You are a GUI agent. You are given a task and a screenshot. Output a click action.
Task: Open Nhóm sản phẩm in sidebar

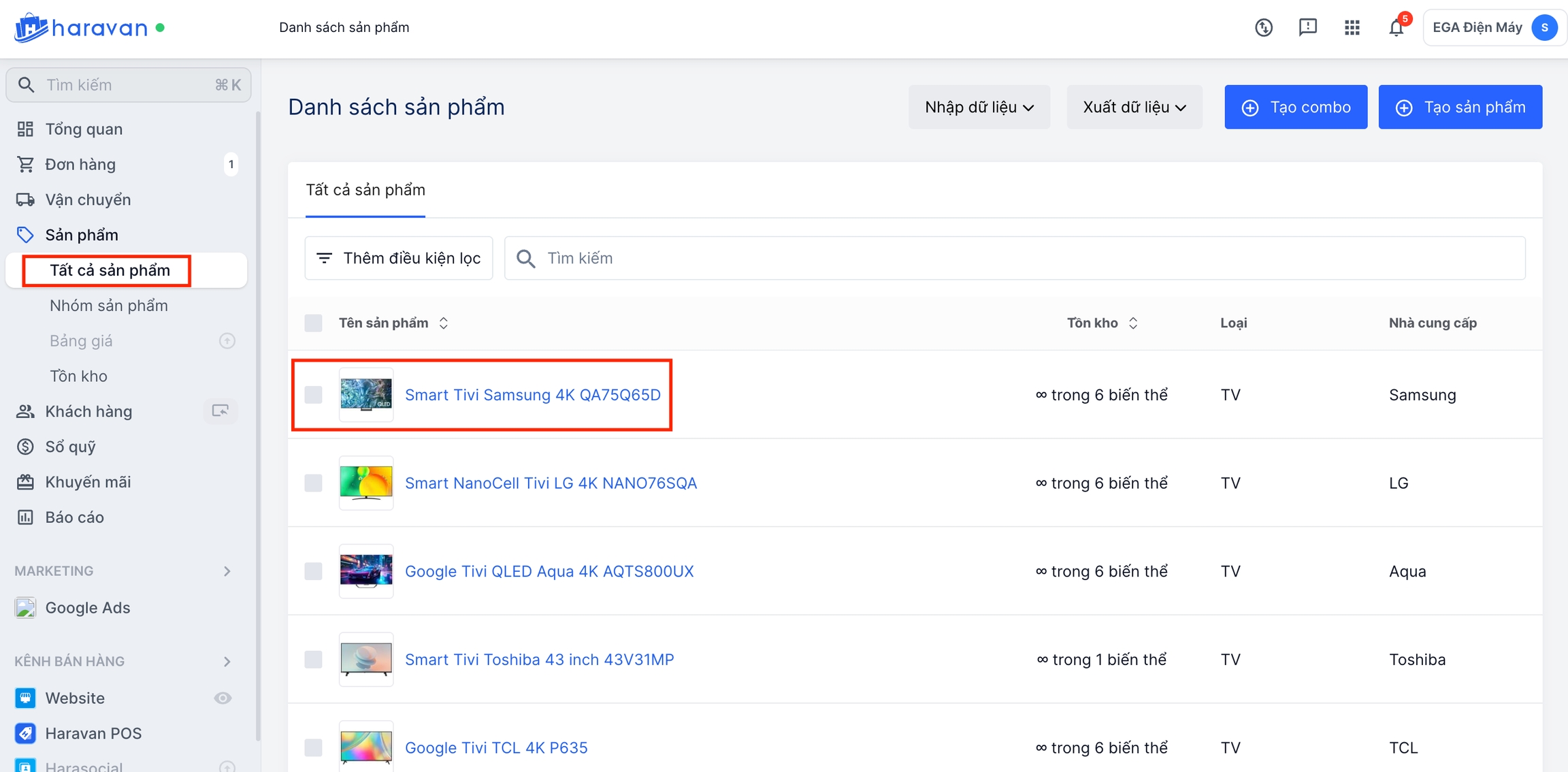[109, 306]
